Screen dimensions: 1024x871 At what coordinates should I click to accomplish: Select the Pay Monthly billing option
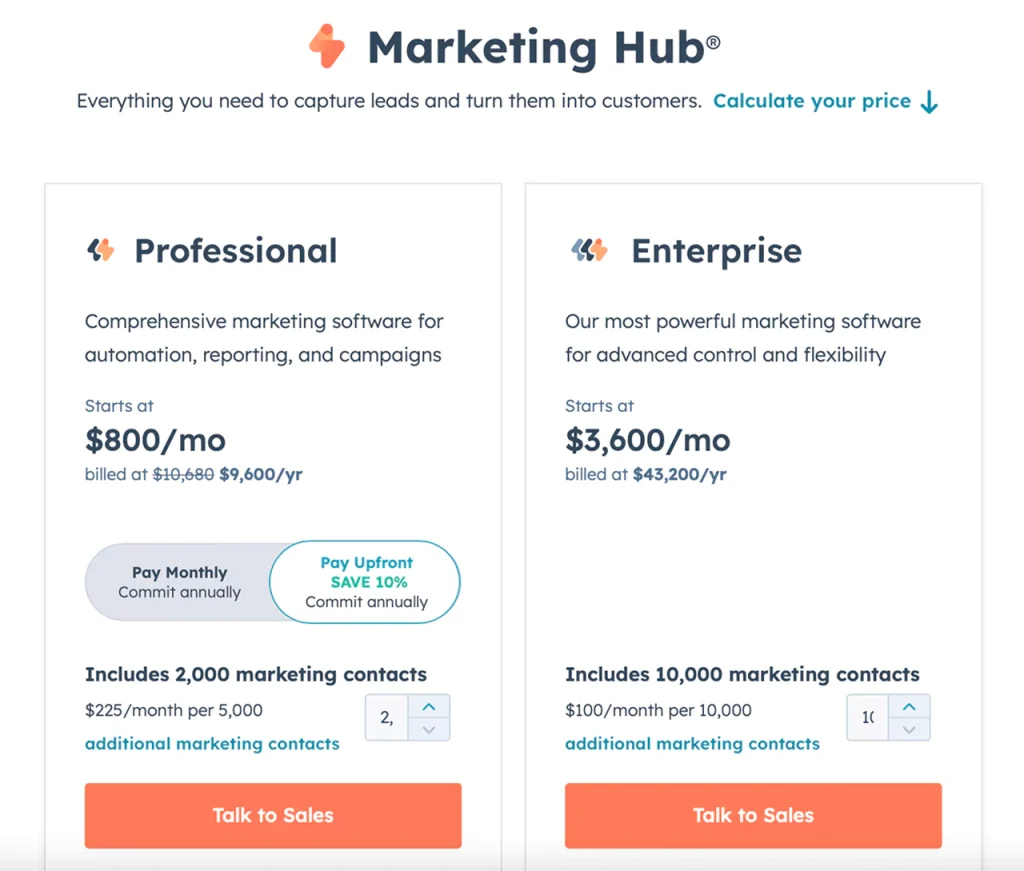tap(179, 582)
